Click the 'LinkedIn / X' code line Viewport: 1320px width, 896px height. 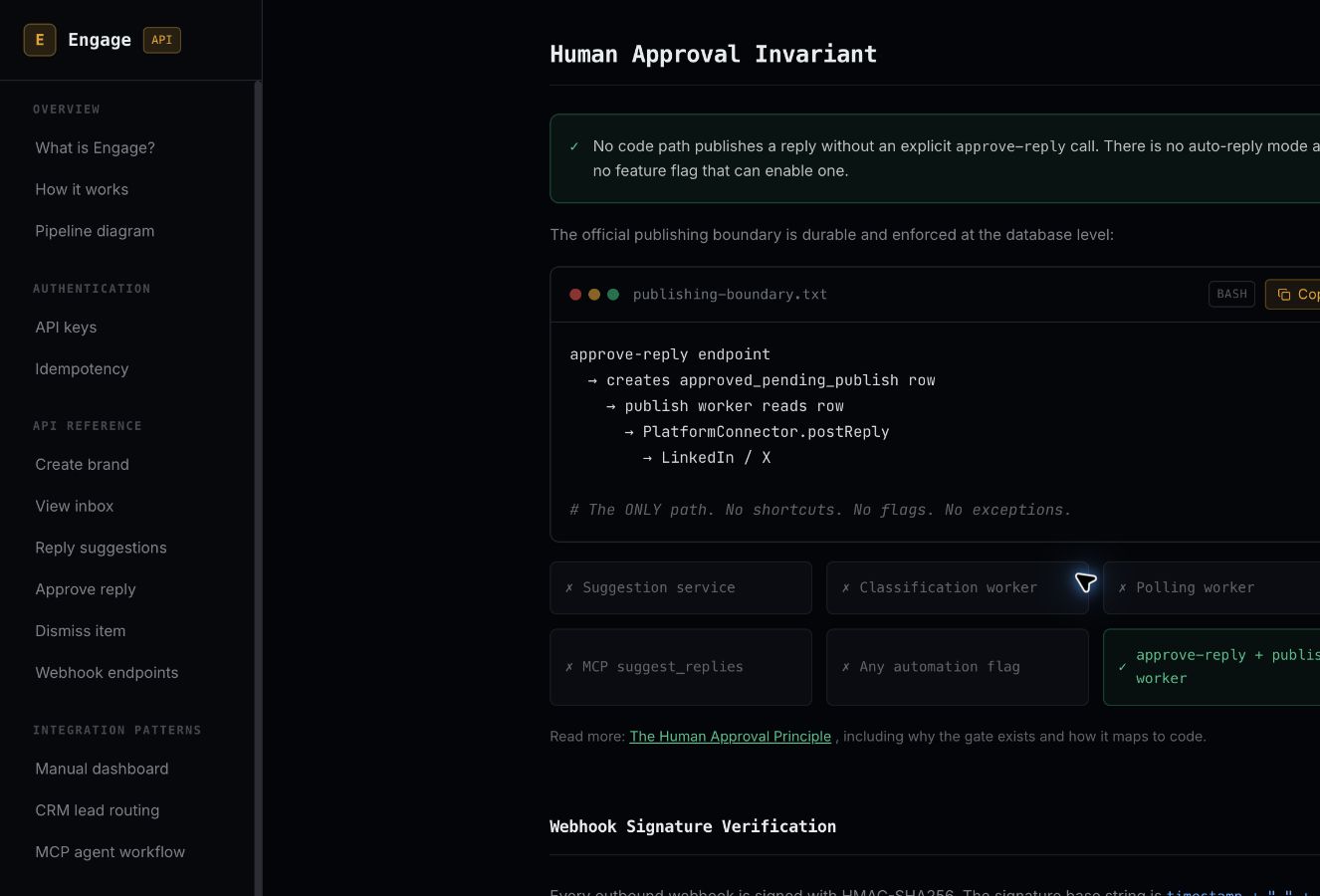coord(716,458)
